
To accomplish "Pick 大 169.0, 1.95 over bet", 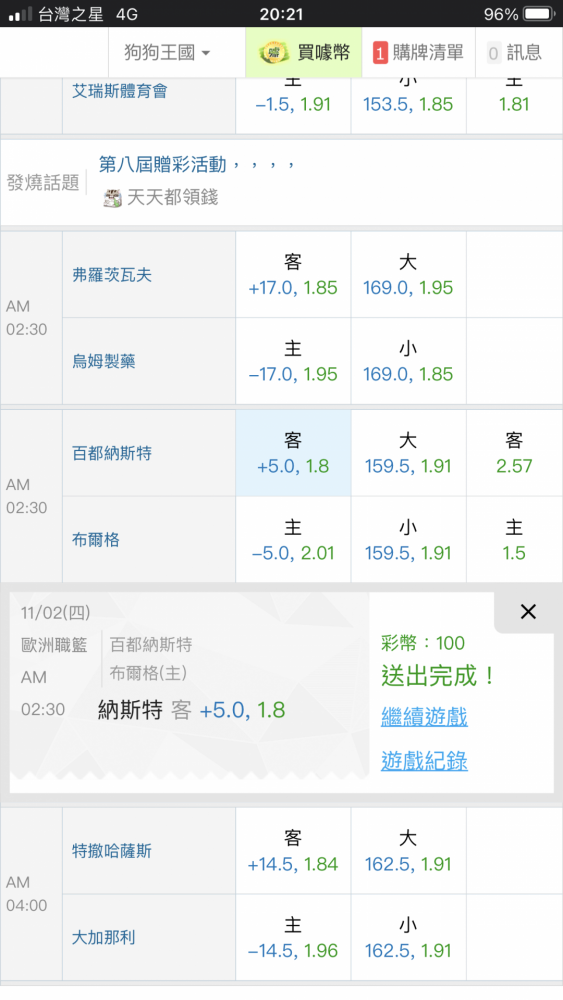I will pos(408,275).
